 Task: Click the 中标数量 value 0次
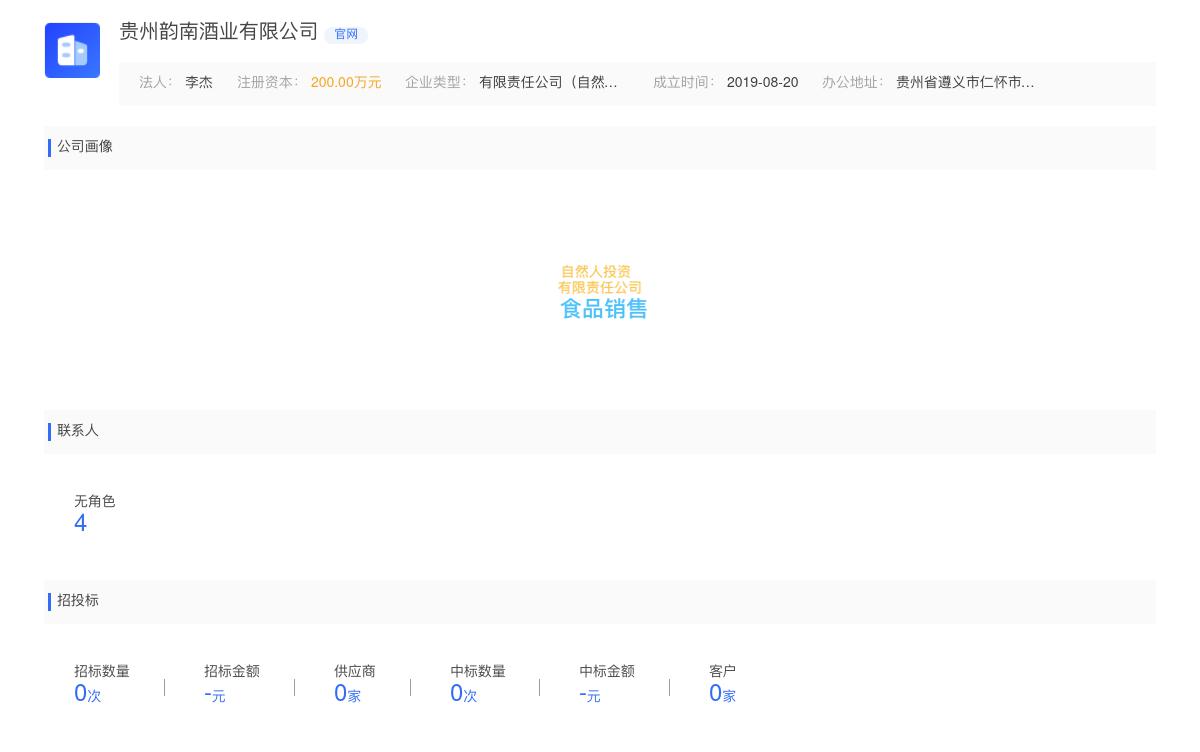pos(464,694)
